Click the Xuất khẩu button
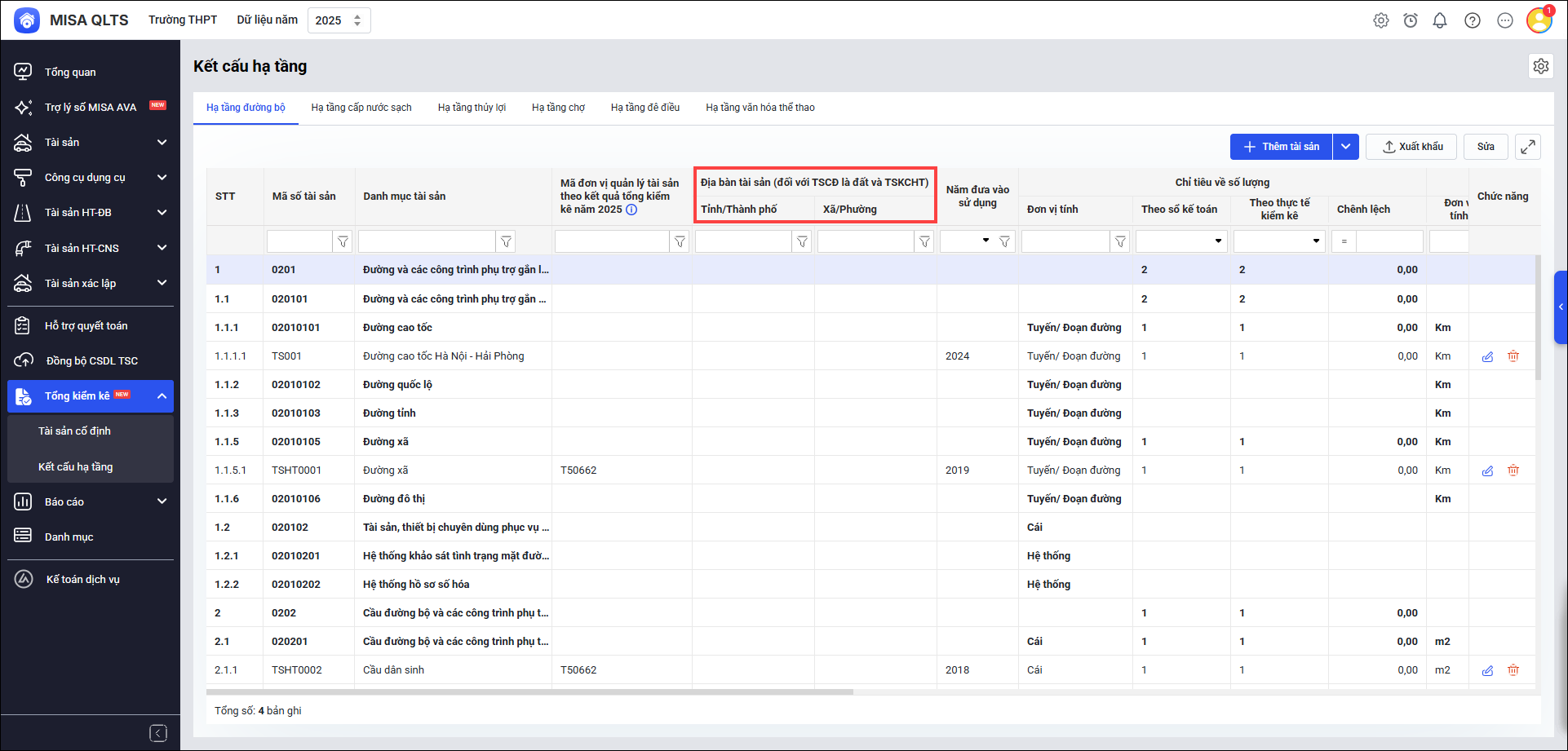This screenshot has width=1568, height=751. [x=1411, y=147]
